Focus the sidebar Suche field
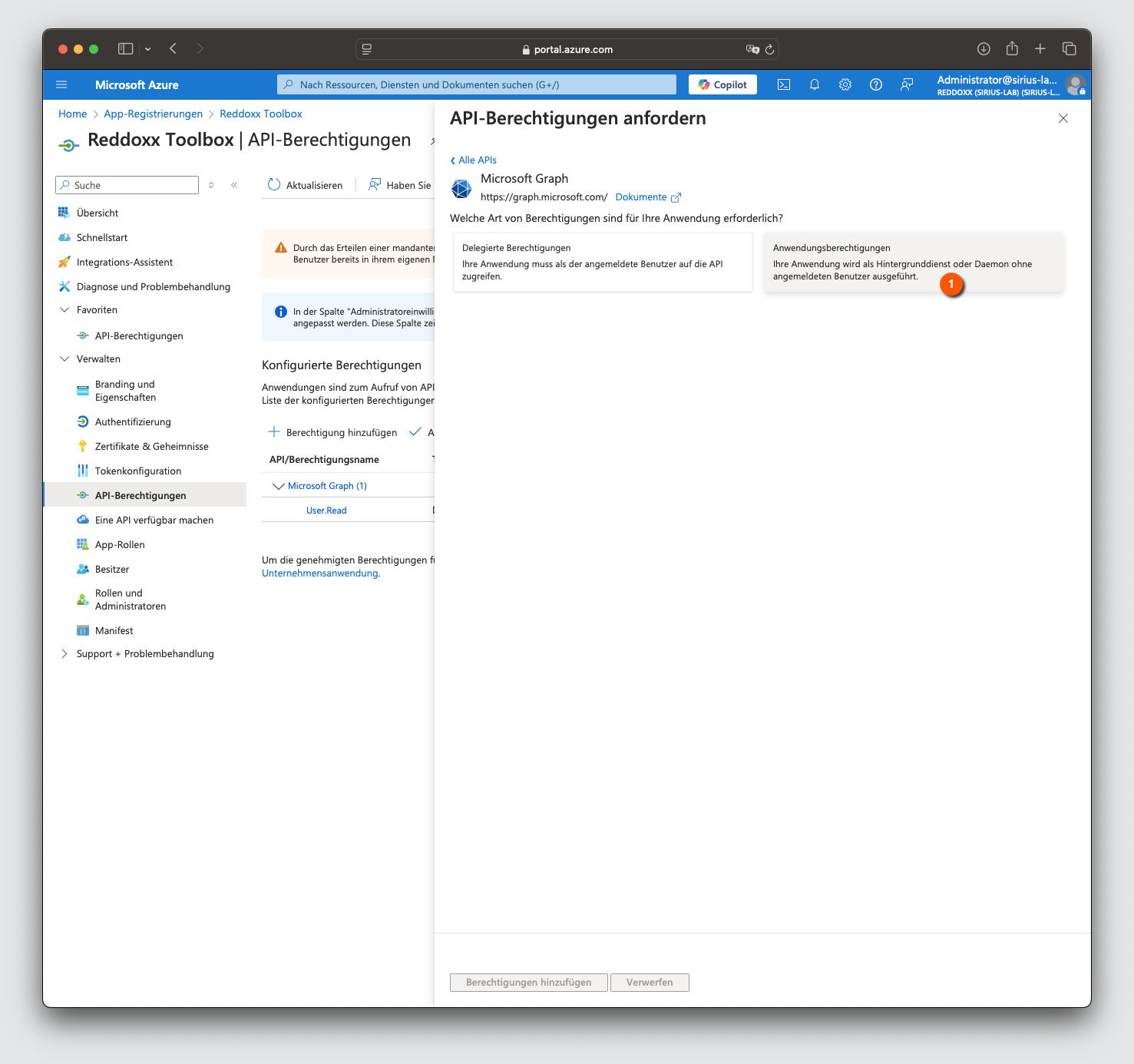Viewport: 1134px width, 1064px height. (127, 185)
